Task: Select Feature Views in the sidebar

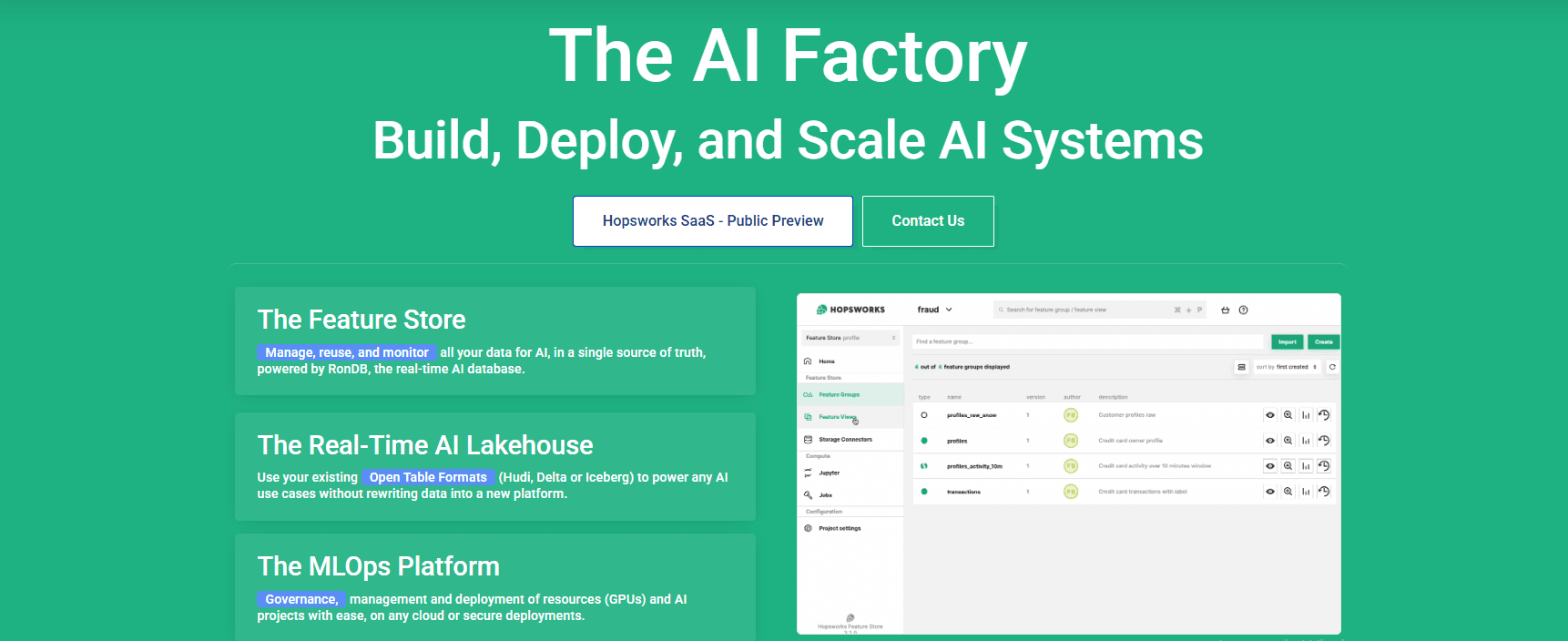Action: 837,417
